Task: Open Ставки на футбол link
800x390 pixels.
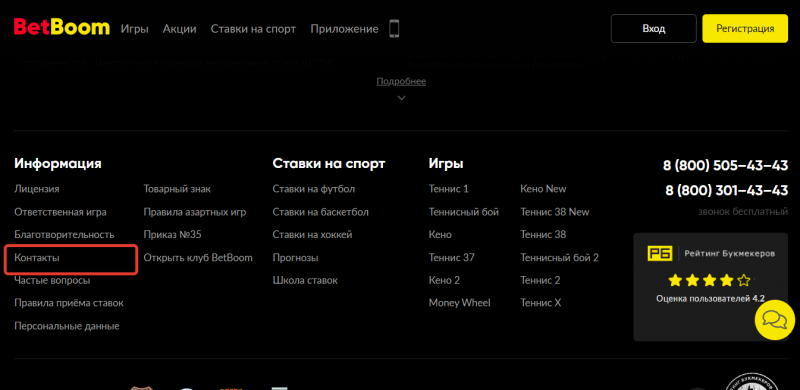Action: 314,189
